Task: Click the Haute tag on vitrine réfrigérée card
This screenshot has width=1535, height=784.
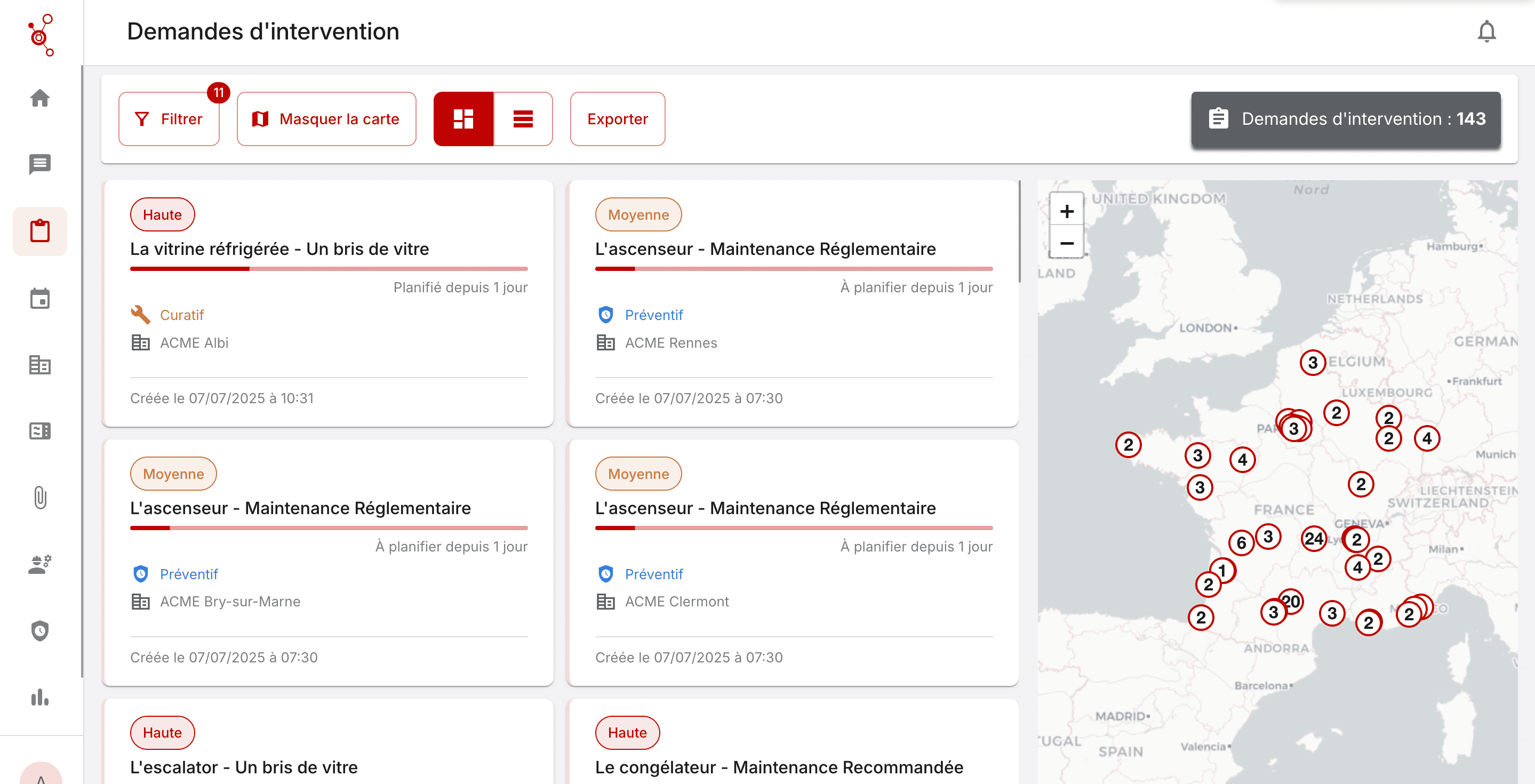Action: (162, 214)
